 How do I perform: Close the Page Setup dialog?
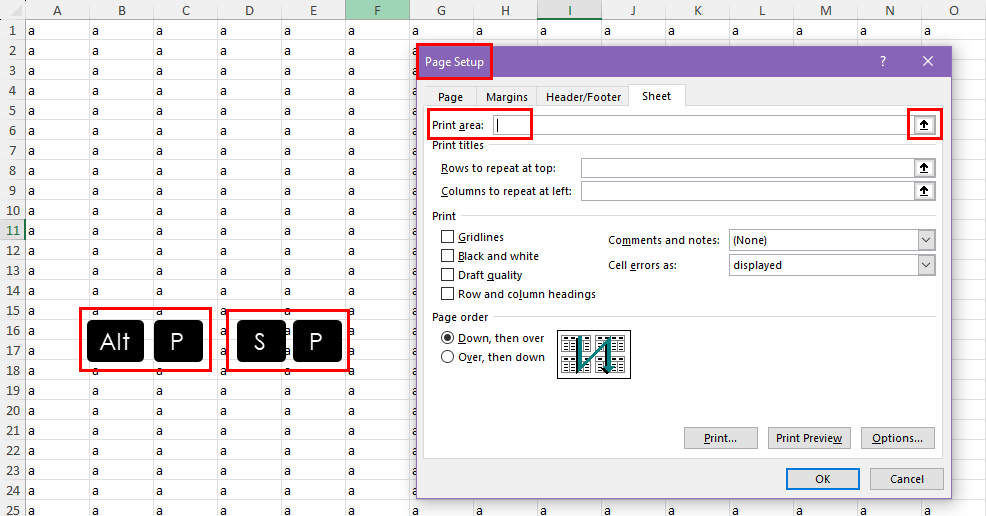tap(928, 61)
